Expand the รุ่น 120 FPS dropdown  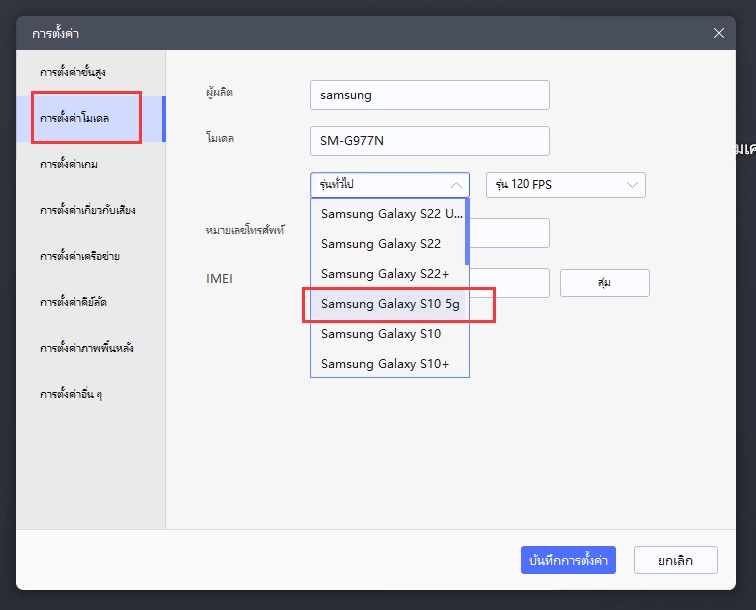566,185
